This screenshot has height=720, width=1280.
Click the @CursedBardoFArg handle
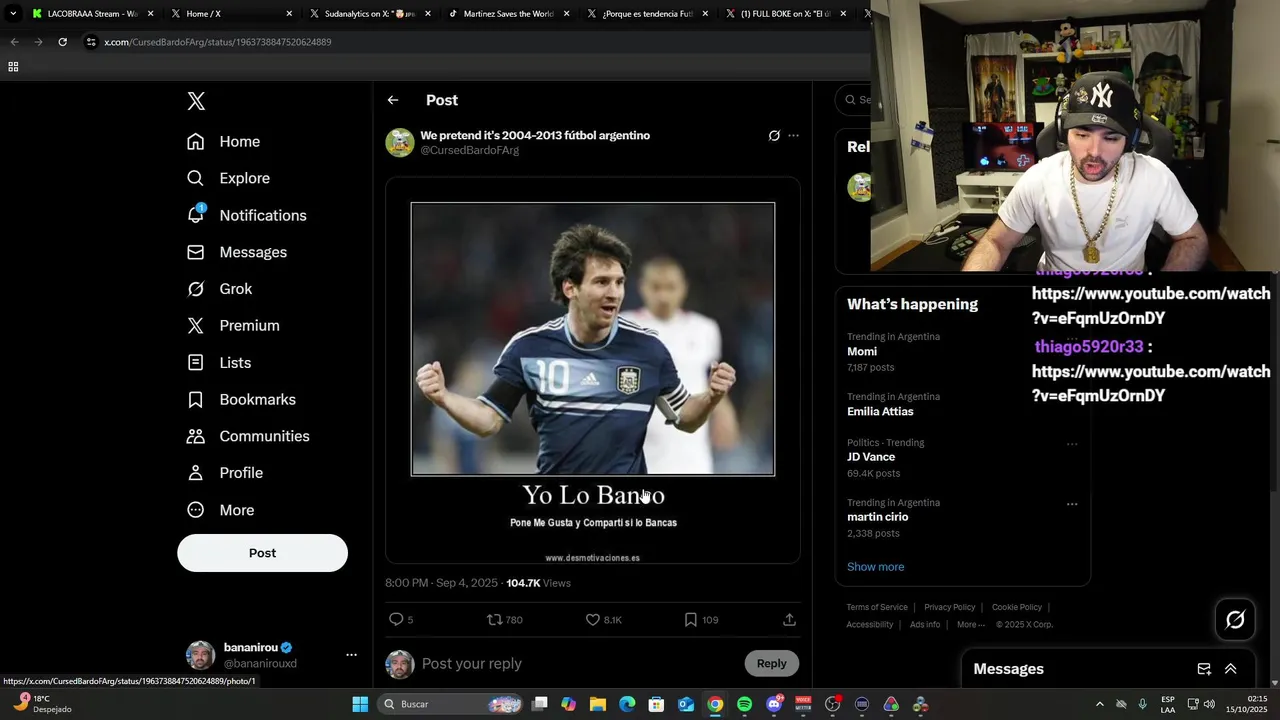pyautogui.click(x=469, y=150)
